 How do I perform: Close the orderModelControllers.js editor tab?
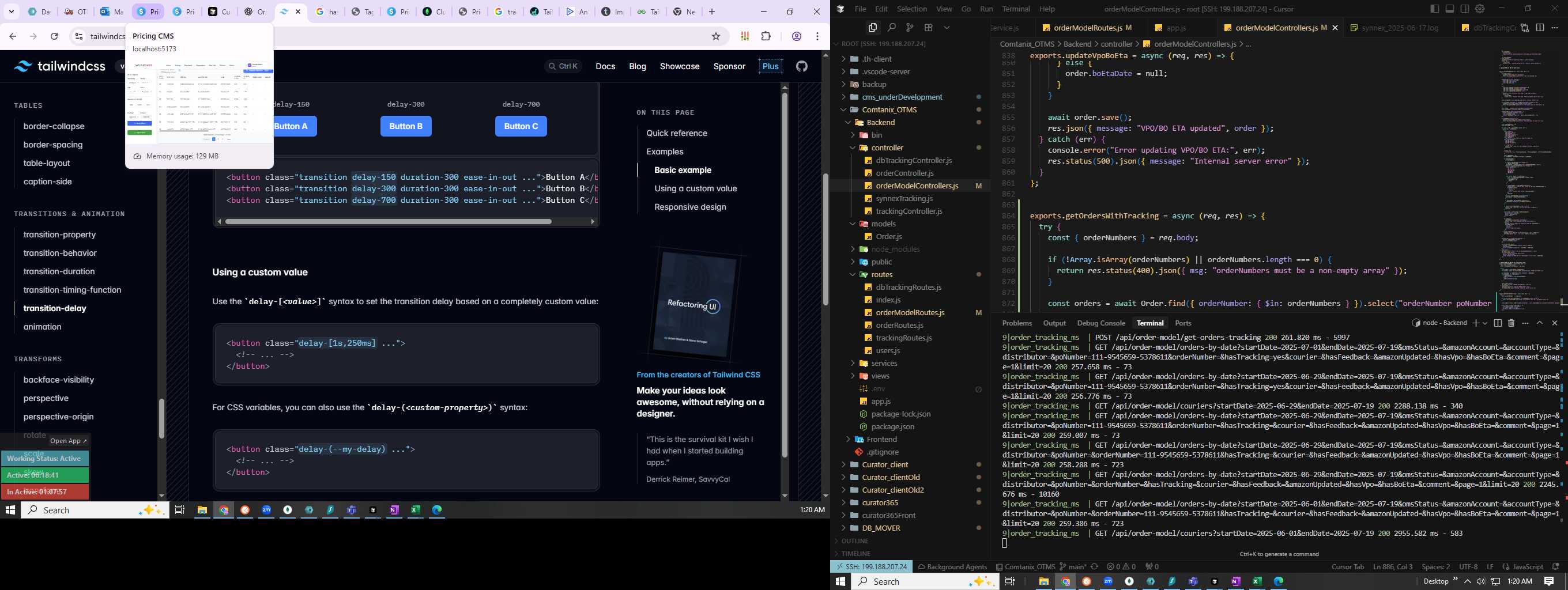pos(1335,28)
